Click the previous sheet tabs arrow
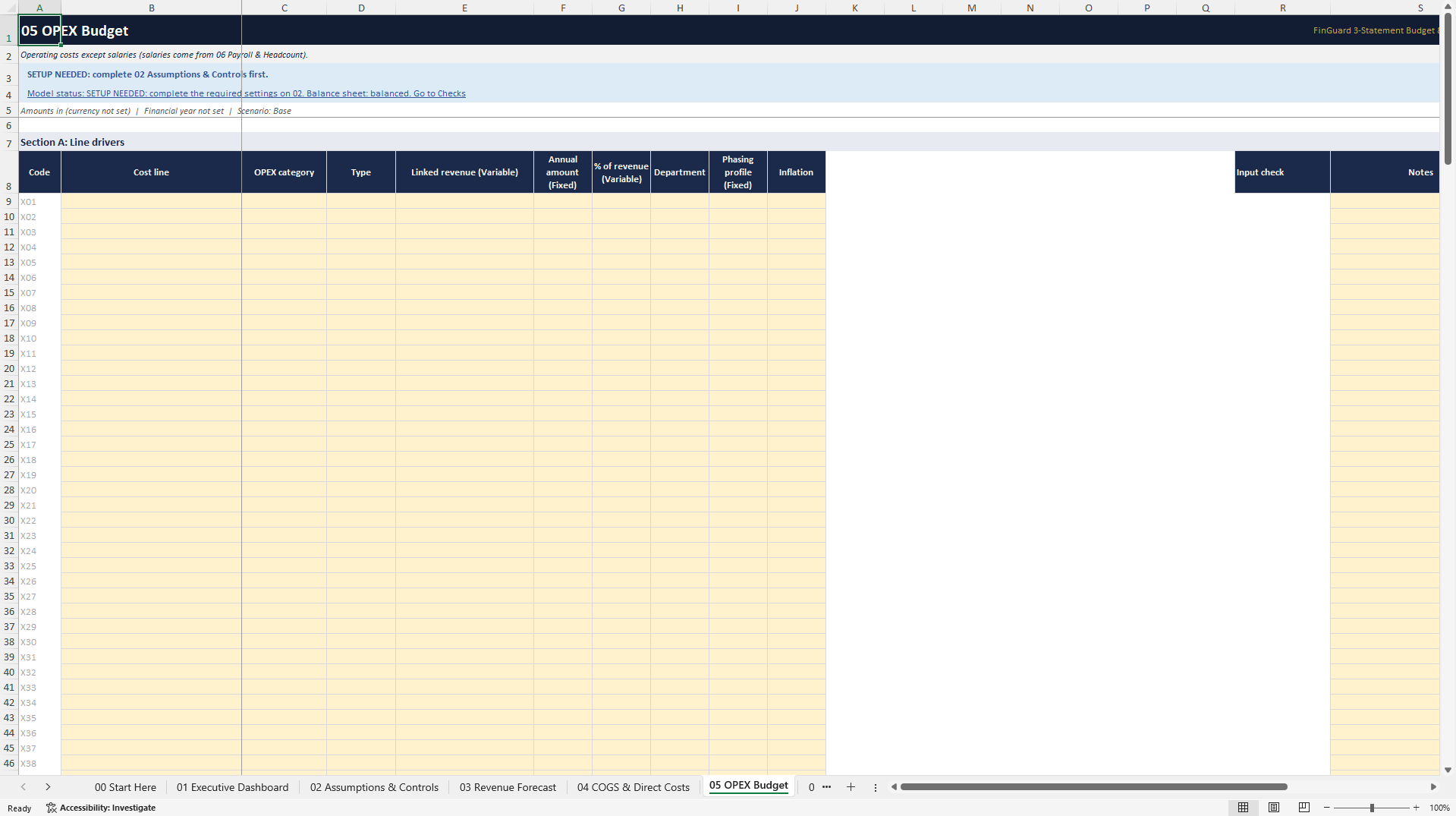Screen dimensions: 1456x816 (24, 787)
